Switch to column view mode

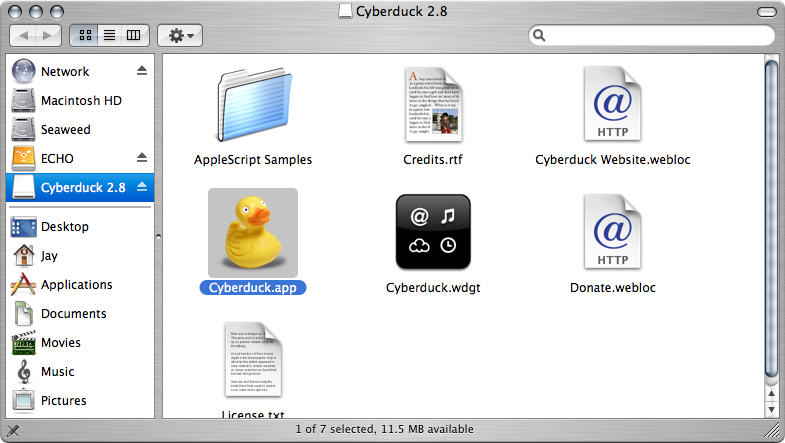coord(135,35)
